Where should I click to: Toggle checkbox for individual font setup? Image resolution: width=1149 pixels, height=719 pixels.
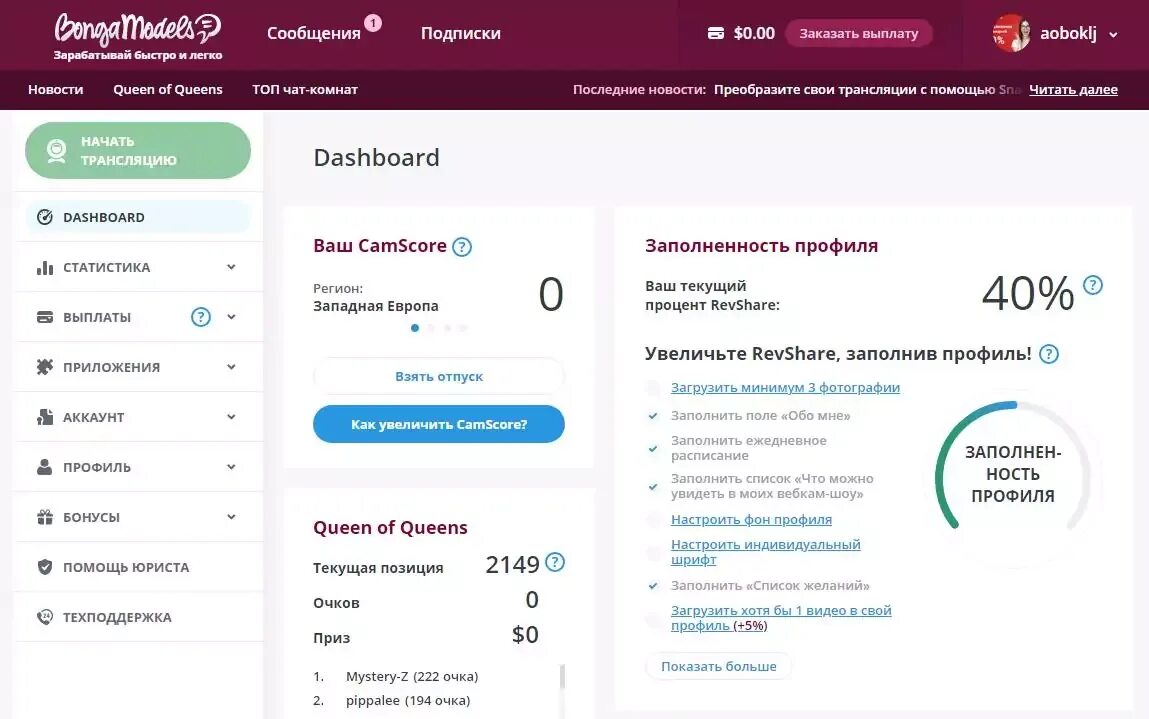click(653, 552)
